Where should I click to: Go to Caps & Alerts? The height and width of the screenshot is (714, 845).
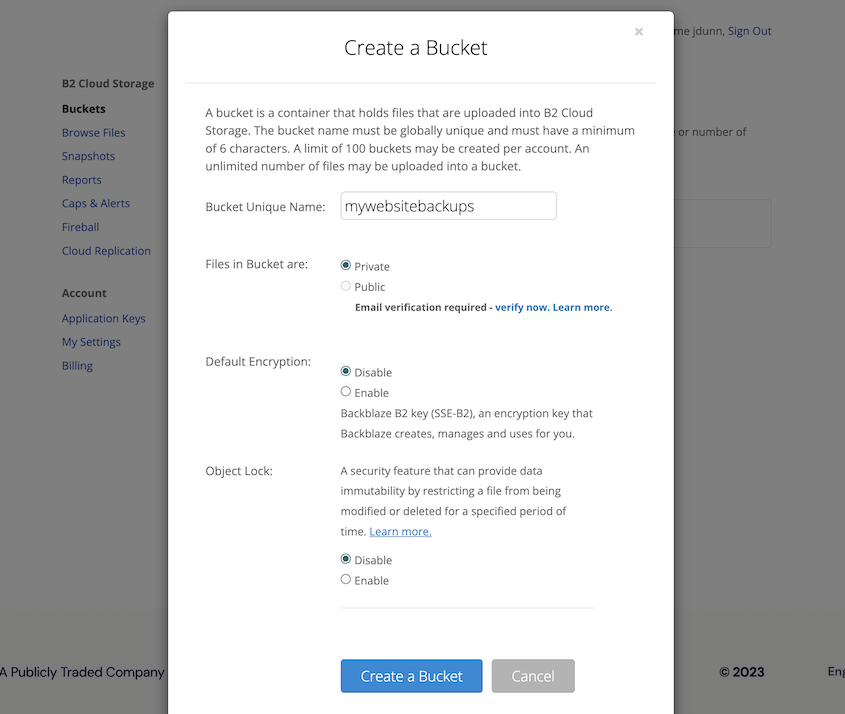96,204
